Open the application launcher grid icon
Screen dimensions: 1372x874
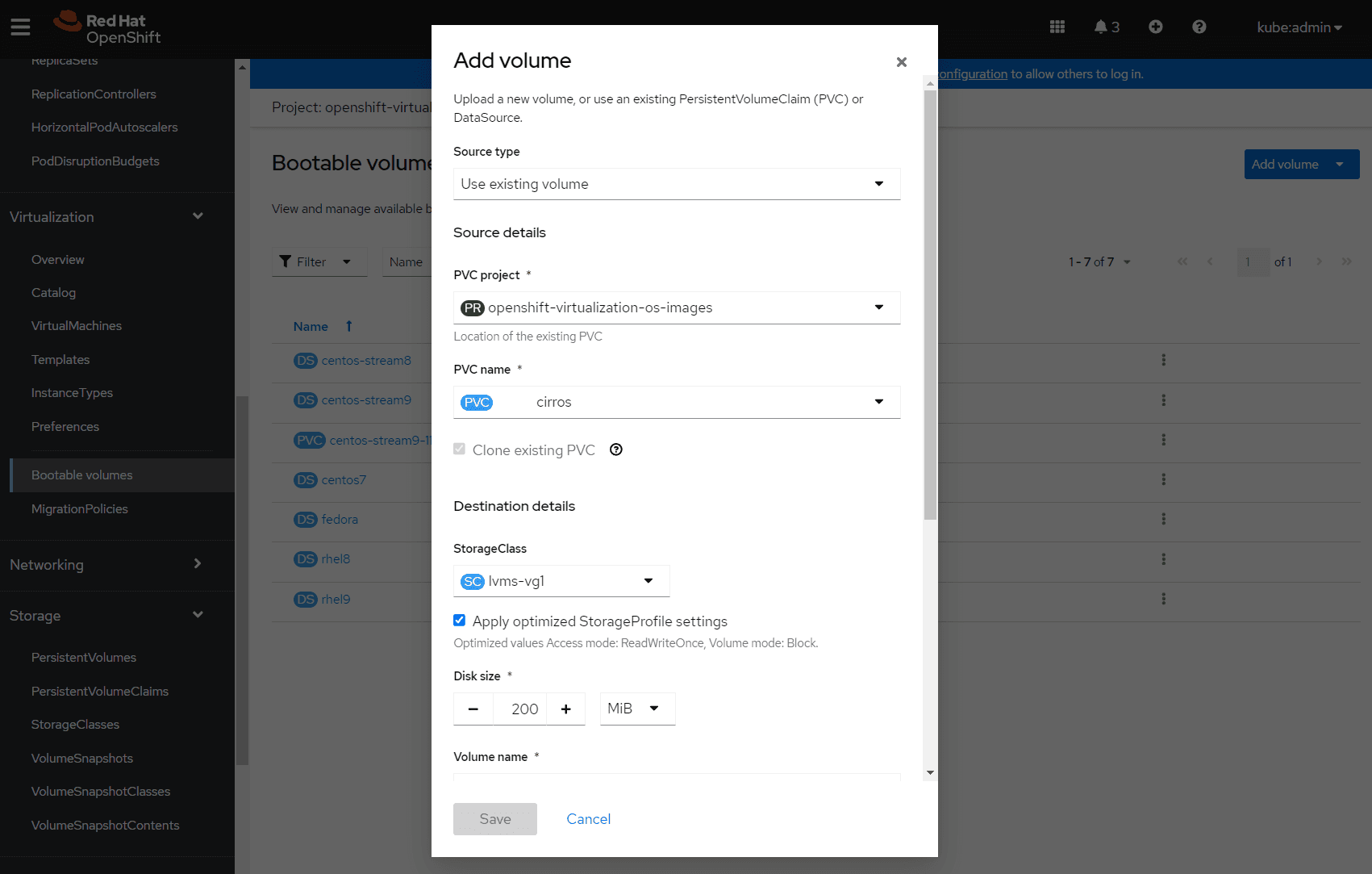(1057, 26)
